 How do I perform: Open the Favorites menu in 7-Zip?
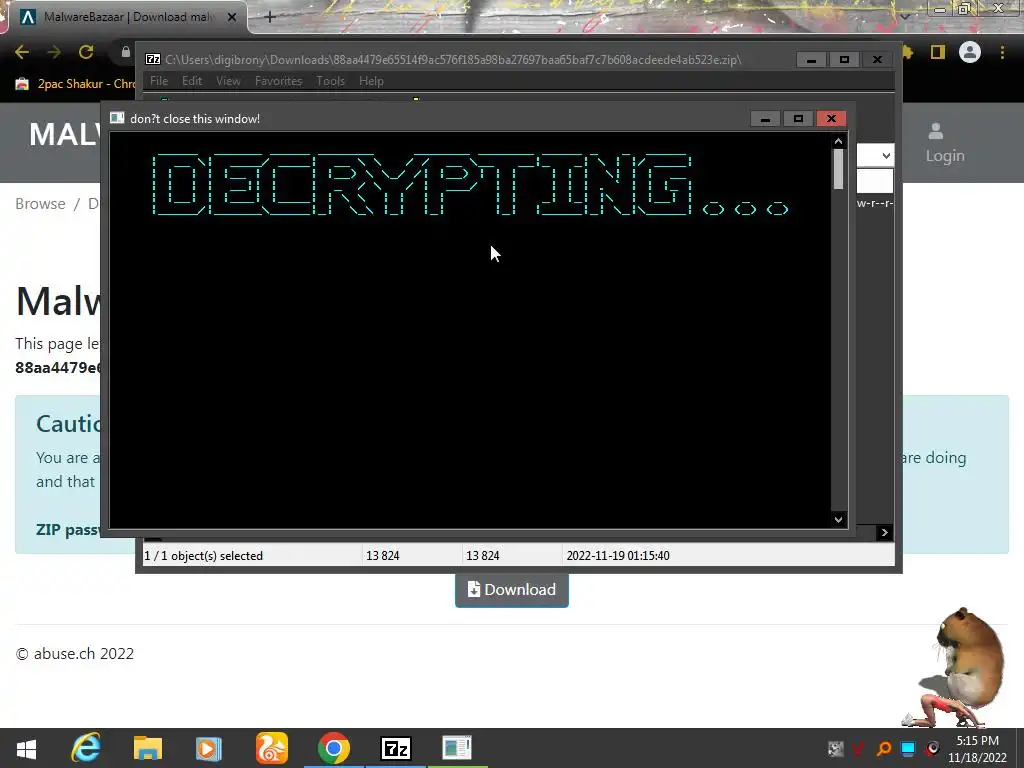pyautogui.click(x=278, y=81)
